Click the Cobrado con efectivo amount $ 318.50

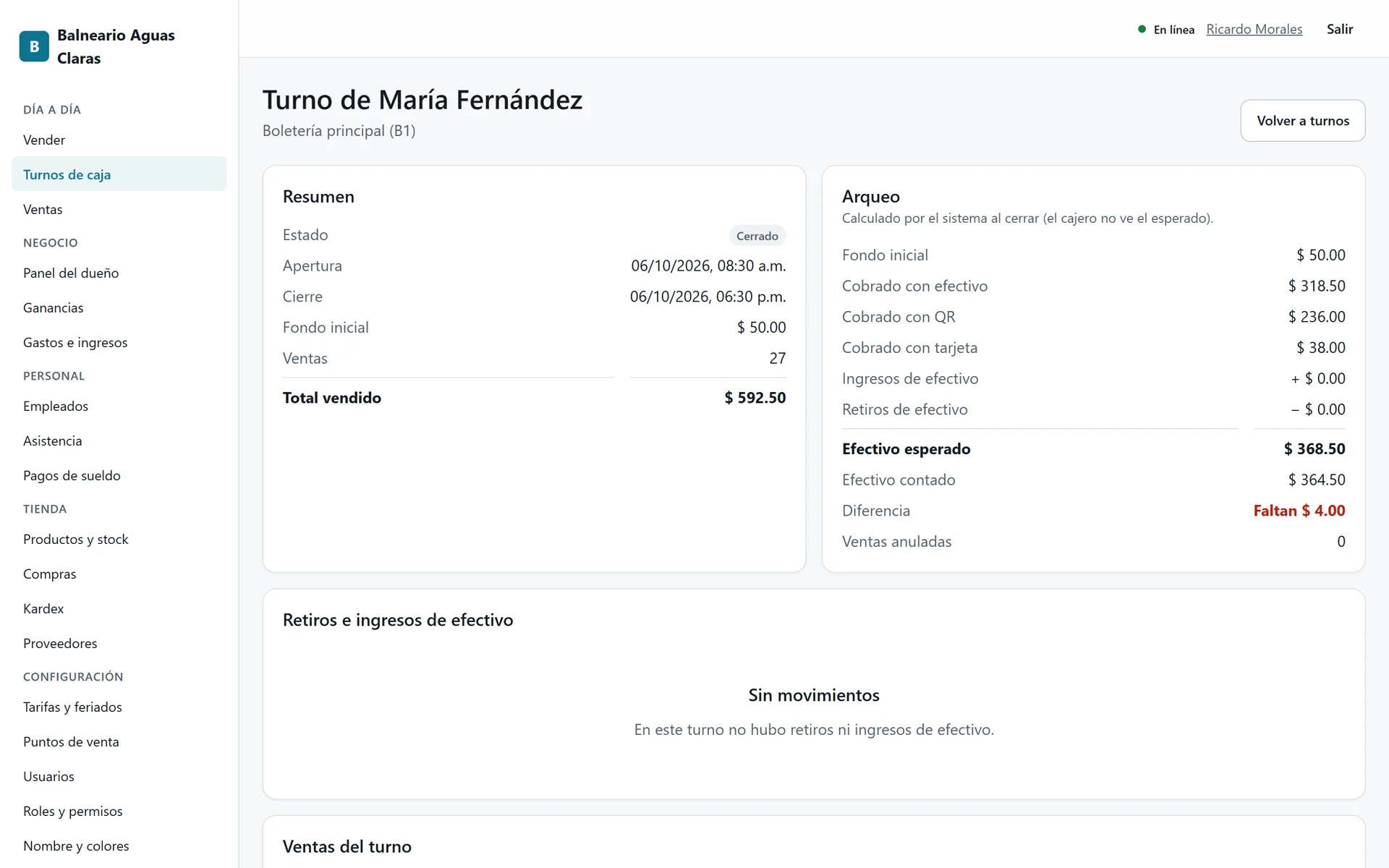[1316, 286]
